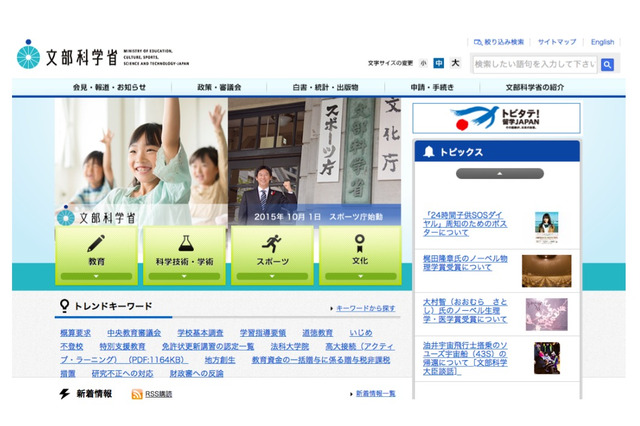Open the 法科大学院 keyword link

point(290,346)
